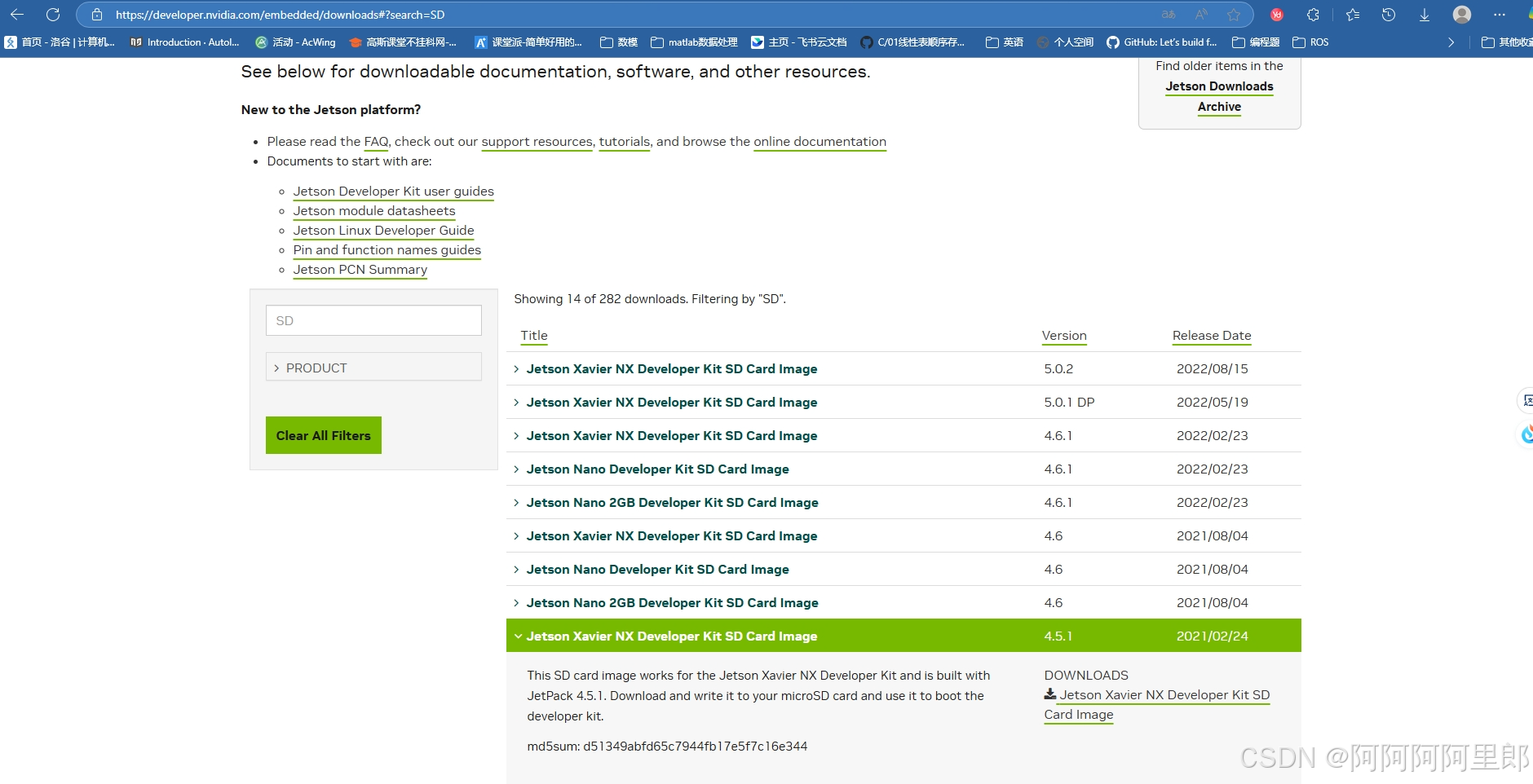Expand the Jetson Nano Developer Kit 4.6.1 row
Image resolution: width=1533 pixels, height=784 pixels.
pos(903,469)
